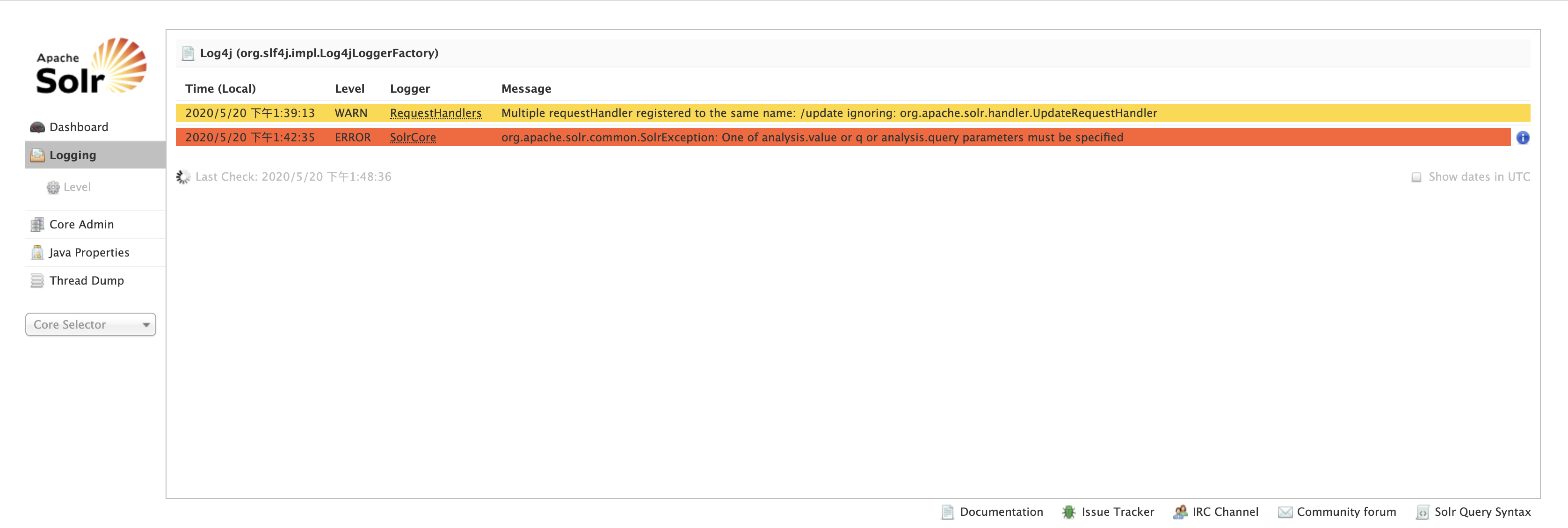The height and width of the screenshot is (528, 1568).
Task: Open the Core Admin menu item
Action: [x=81, y=225]
